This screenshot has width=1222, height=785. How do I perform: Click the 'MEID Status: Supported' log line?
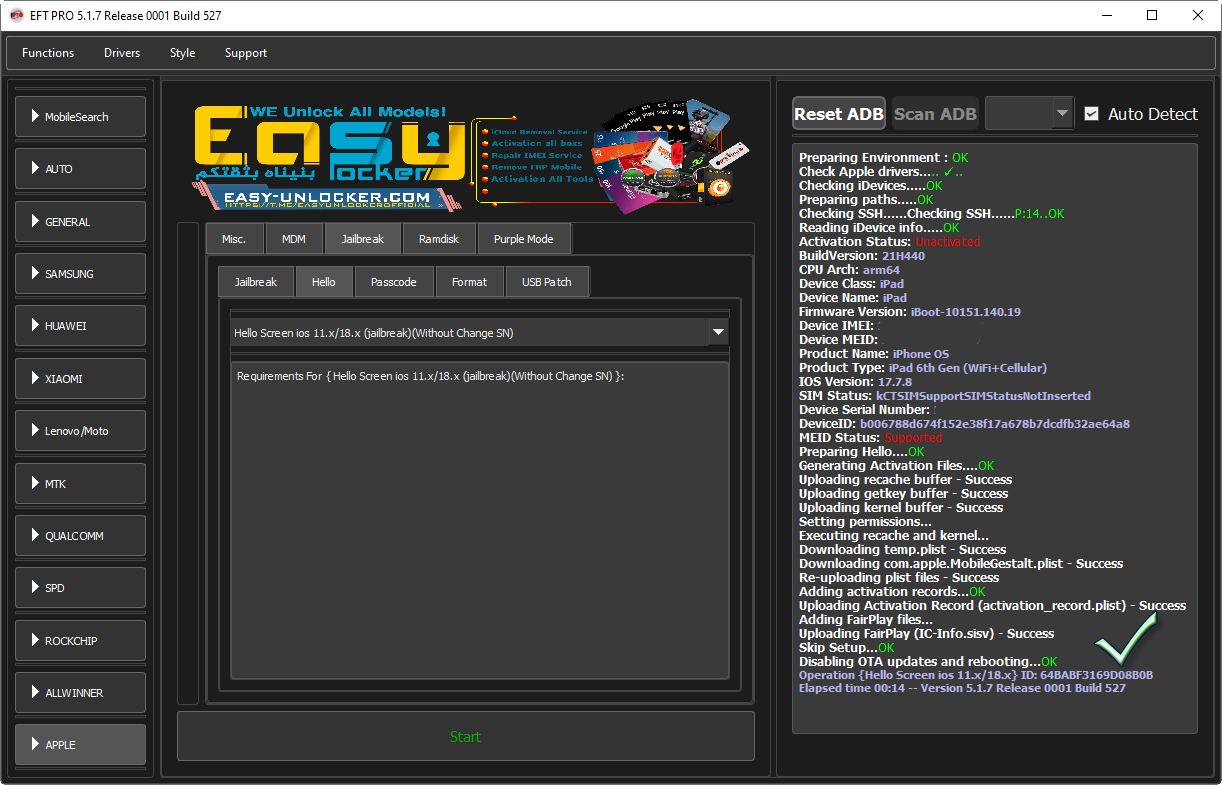(x=870, y=438)
